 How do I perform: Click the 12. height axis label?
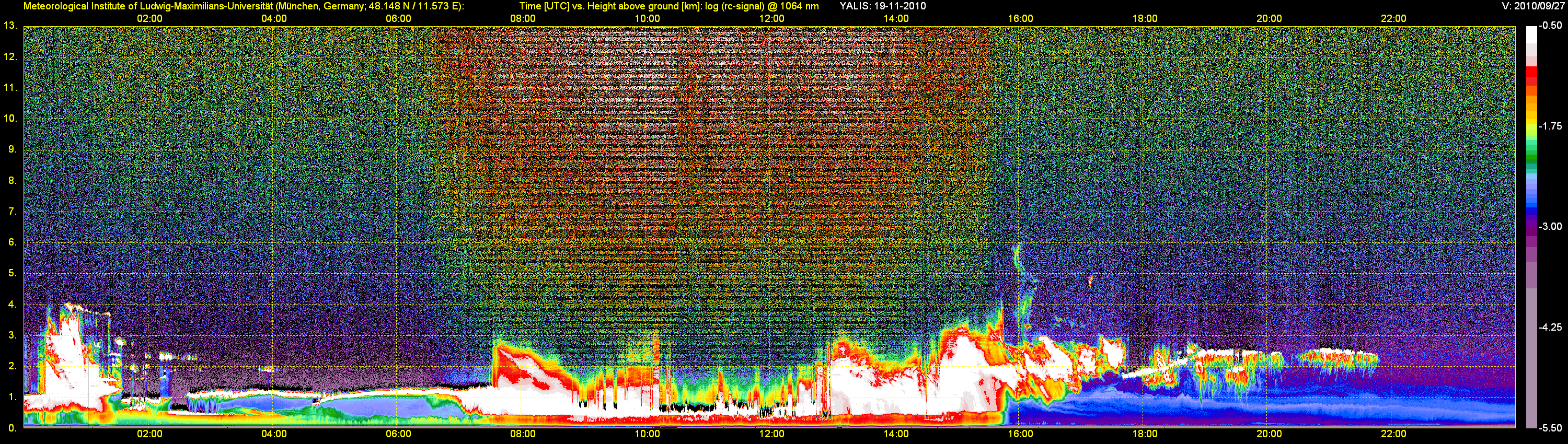(10, 56)
